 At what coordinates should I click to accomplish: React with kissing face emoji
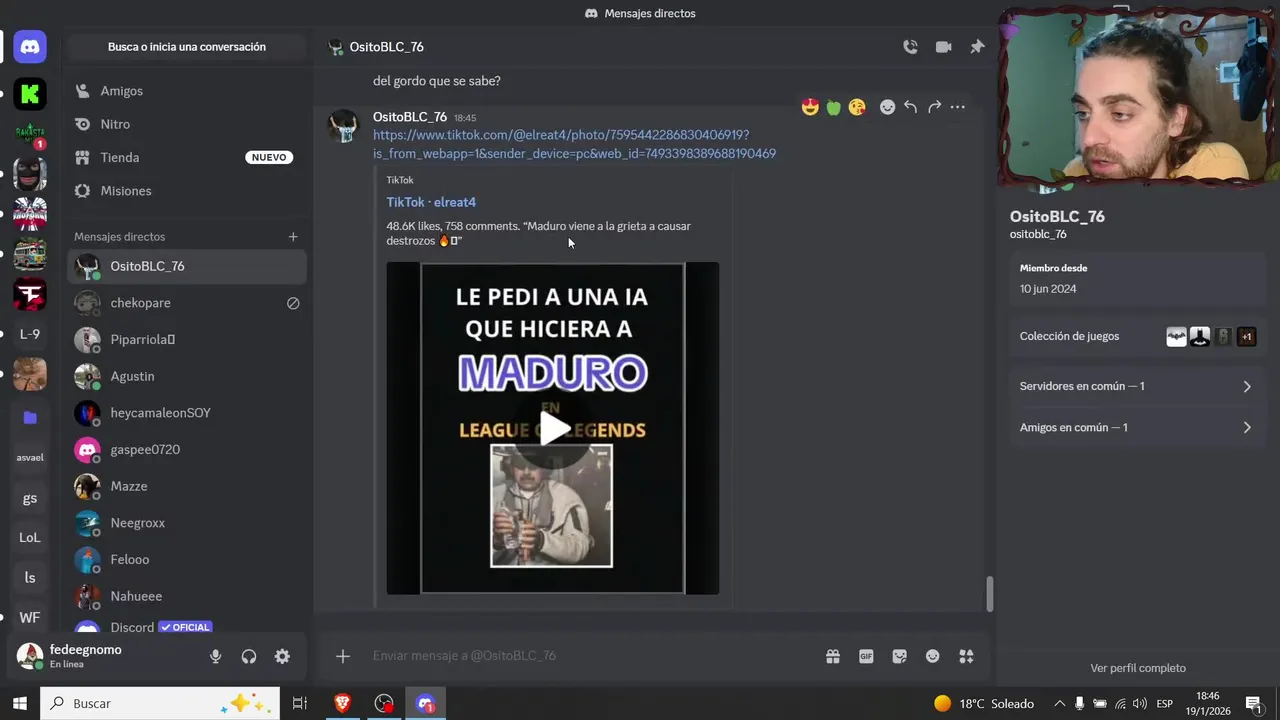(857, 107)
